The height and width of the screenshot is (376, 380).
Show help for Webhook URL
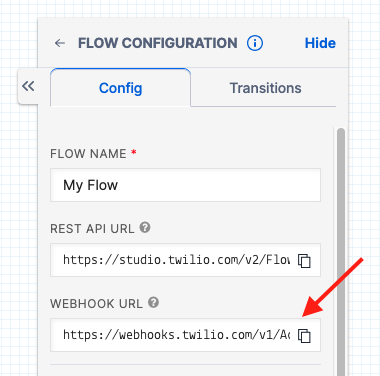[153, 303]
